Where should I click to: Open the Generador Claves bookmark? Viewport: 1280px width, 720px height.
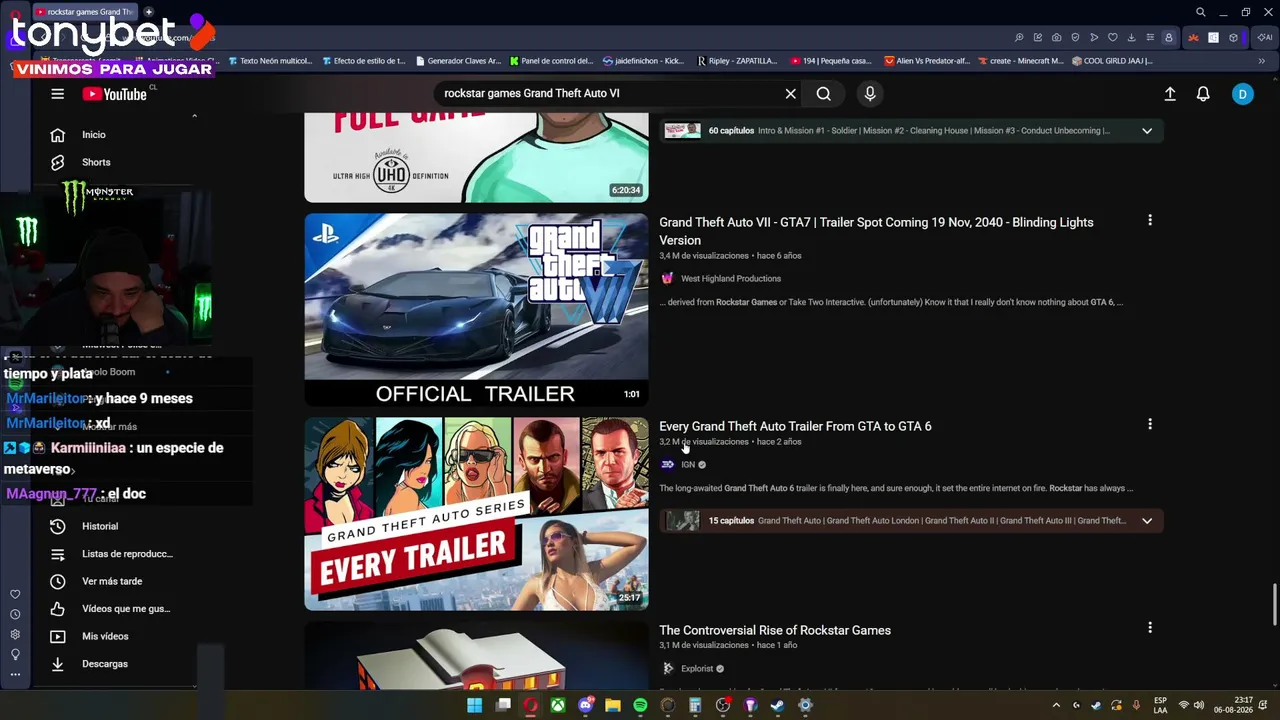pos(458,61)
